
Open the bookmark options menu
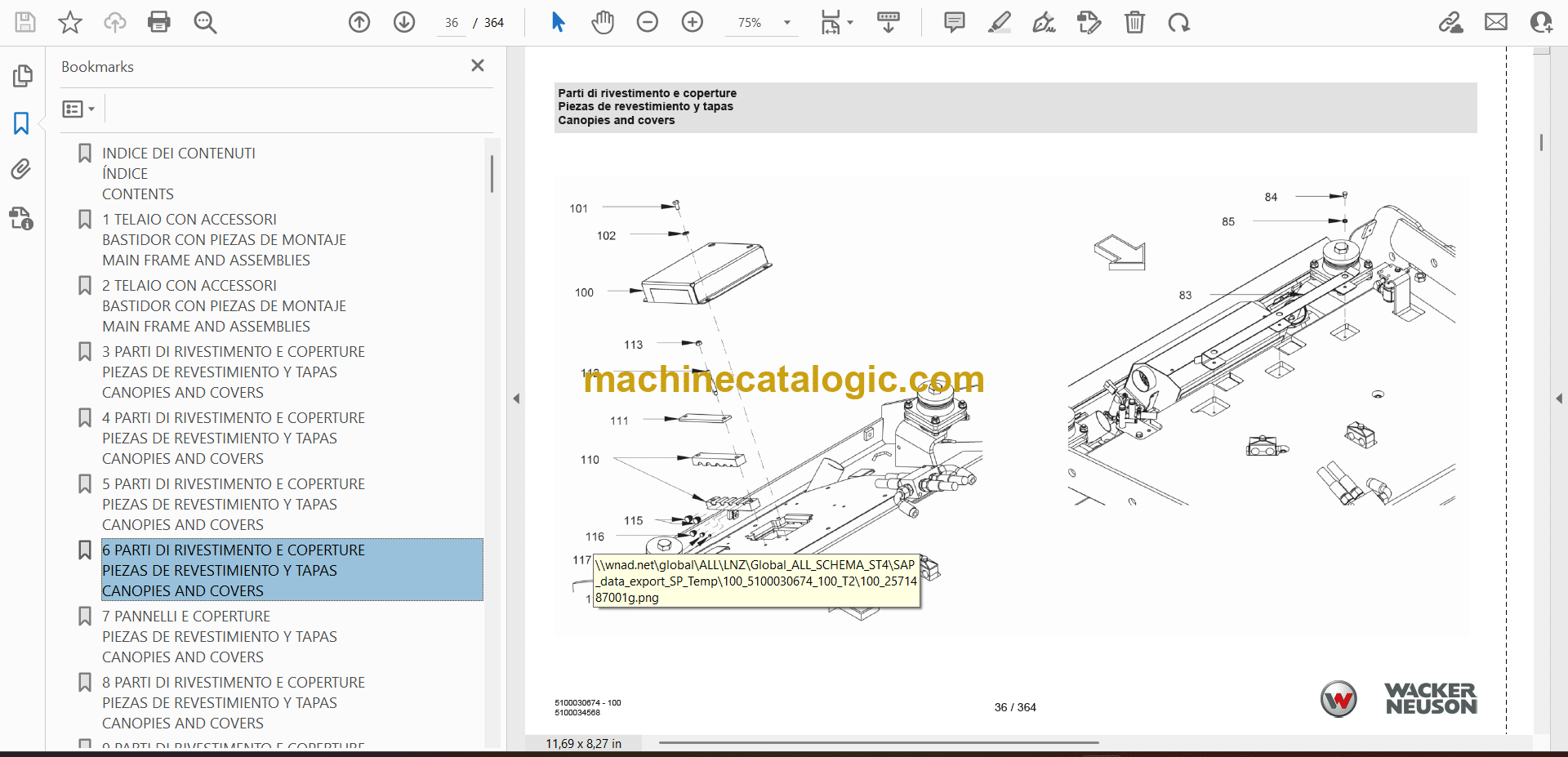point(78,109)
